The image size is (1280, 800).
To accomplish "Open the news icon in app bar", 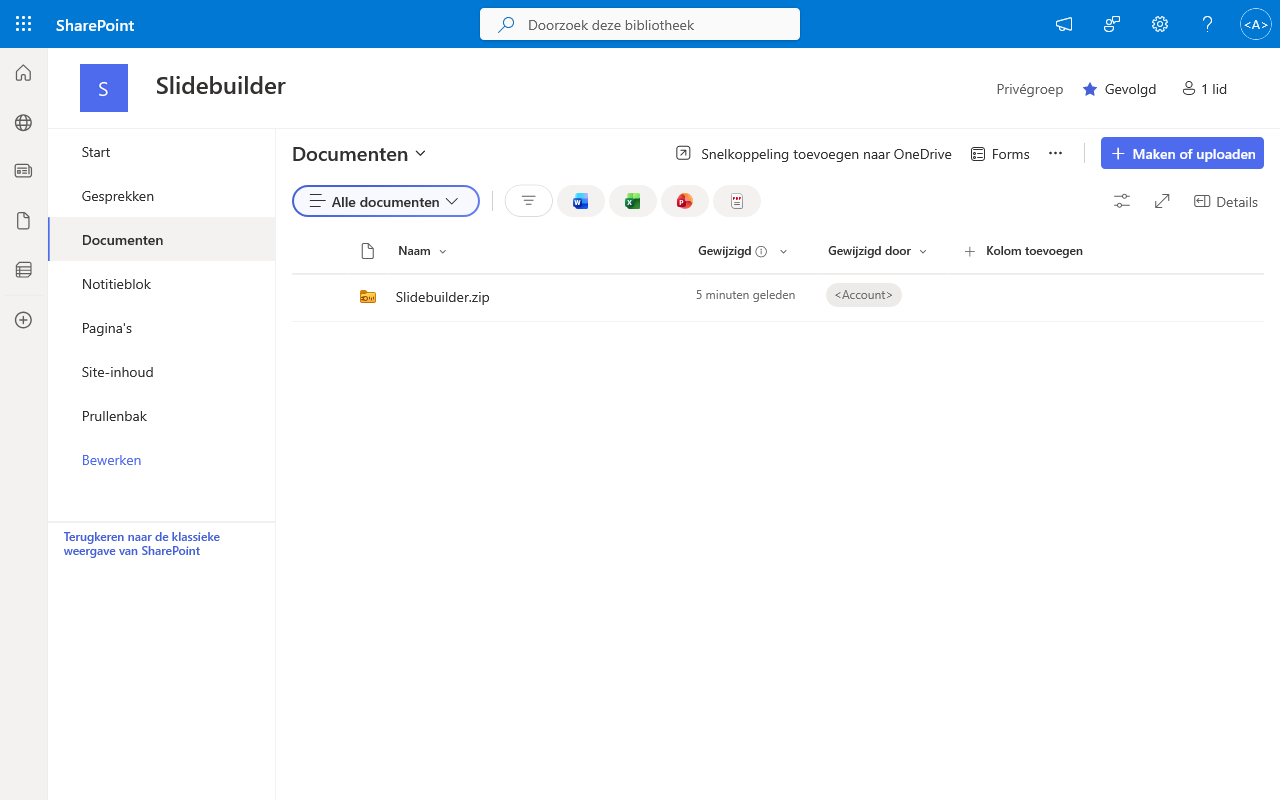I will click(23, 171).
